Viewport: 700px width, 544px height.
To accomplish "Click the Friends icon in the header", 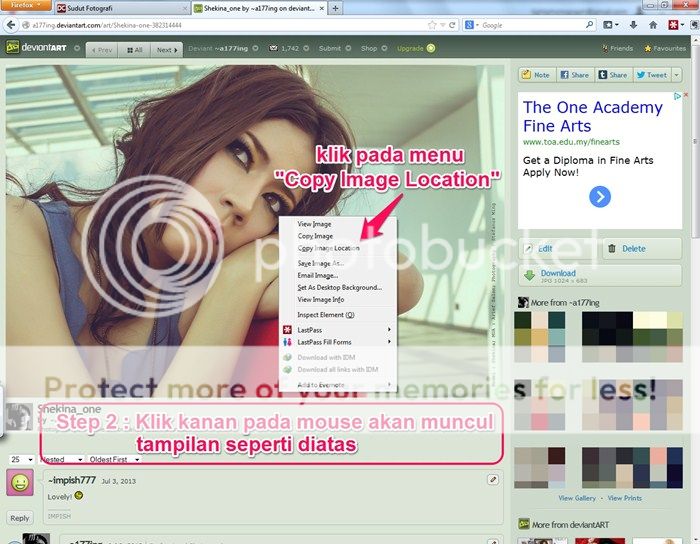I will click(x=617, y=48).
